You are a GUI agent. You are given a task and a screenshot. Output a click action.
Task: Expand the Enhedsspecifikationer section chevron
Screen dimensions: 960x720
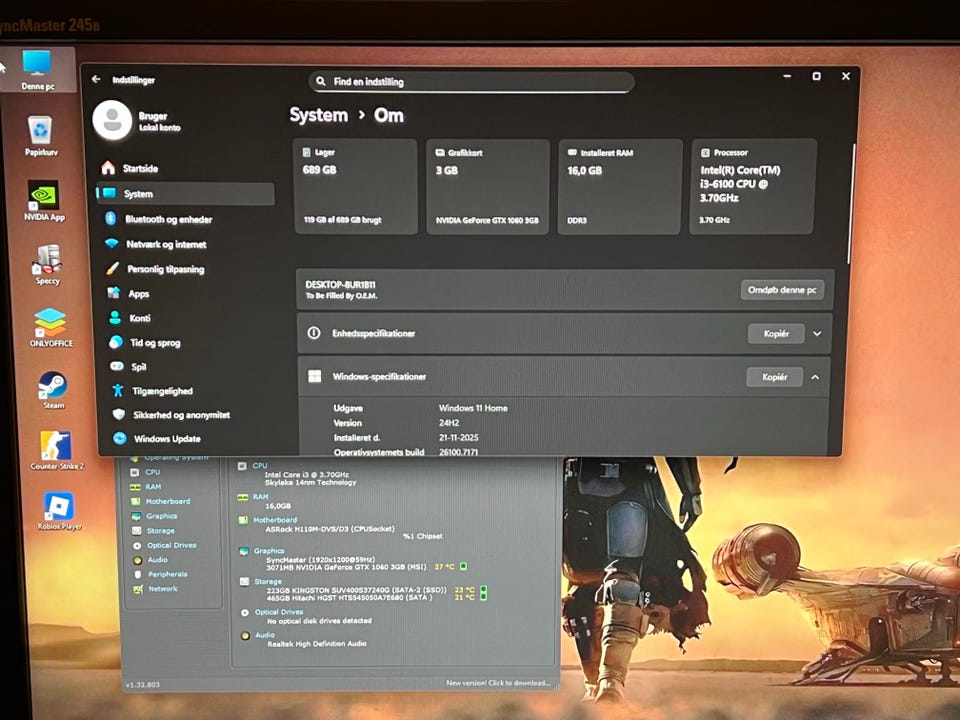[x=817, y=333]
